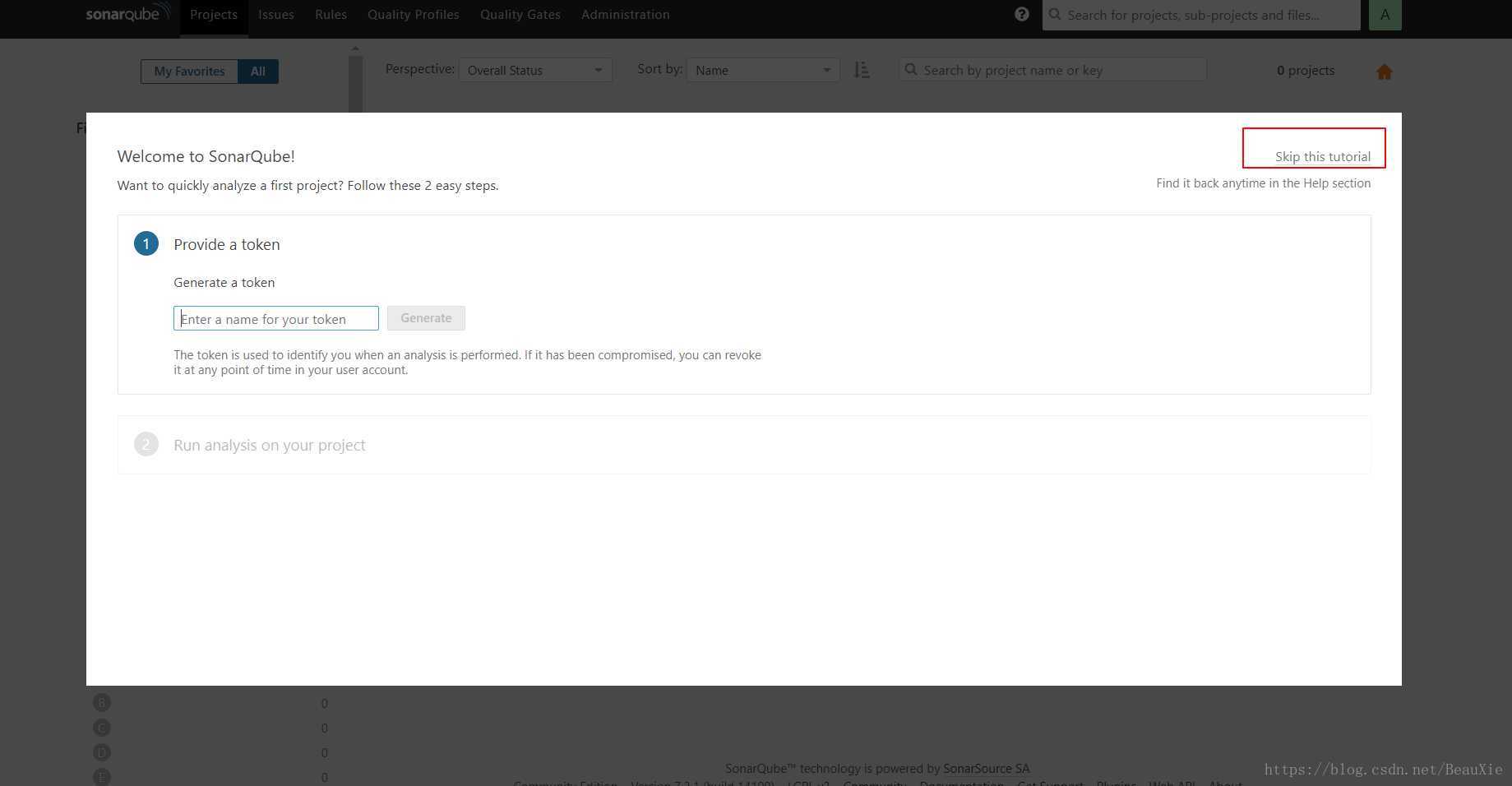The height and width of the screenshot is (786, 1512).
Task: Click the Welcome to SonarQube! heading
Action: coord(206,156)
